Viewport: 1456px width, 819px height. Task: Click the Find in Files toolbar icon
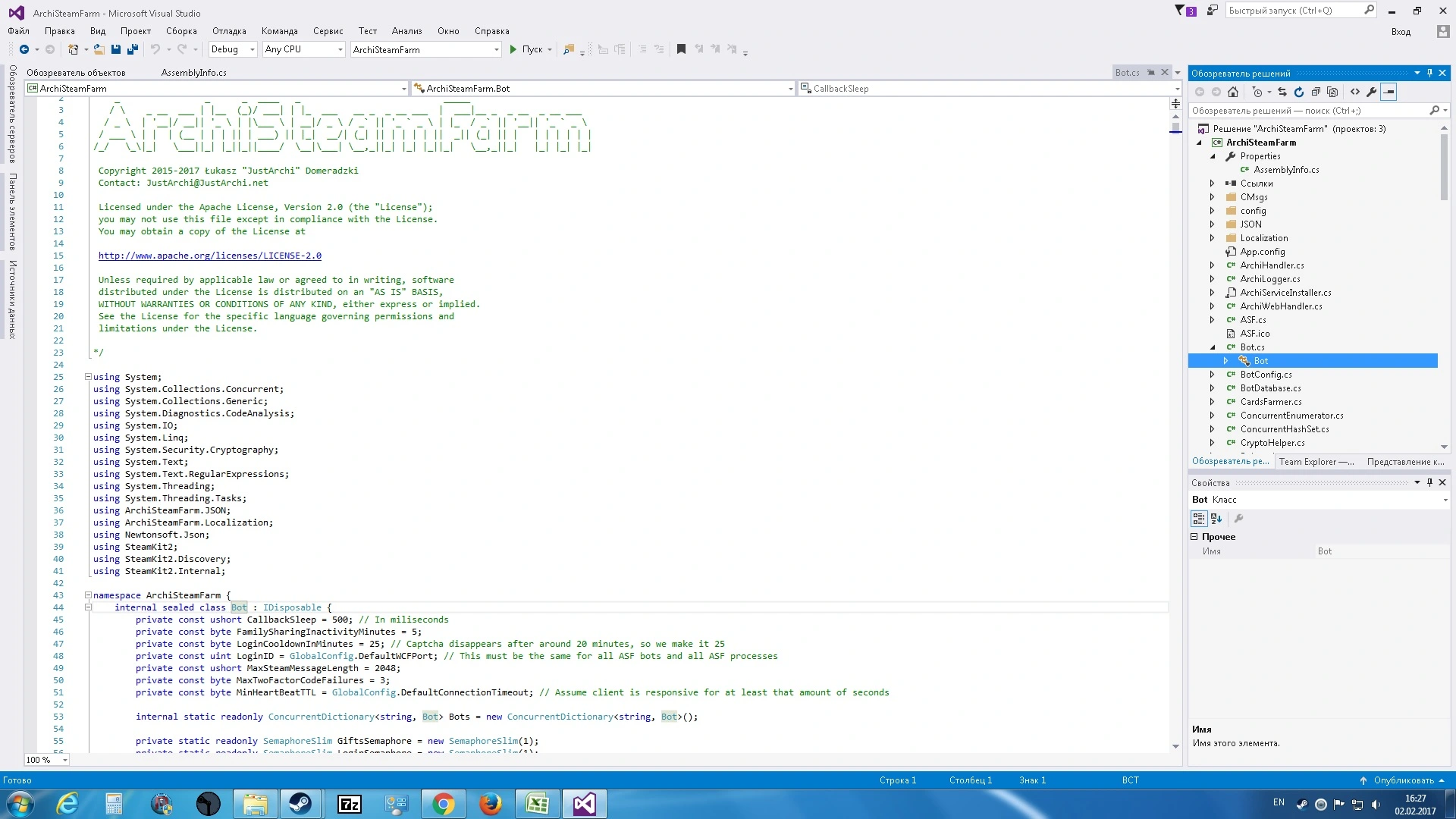(568, 49)
